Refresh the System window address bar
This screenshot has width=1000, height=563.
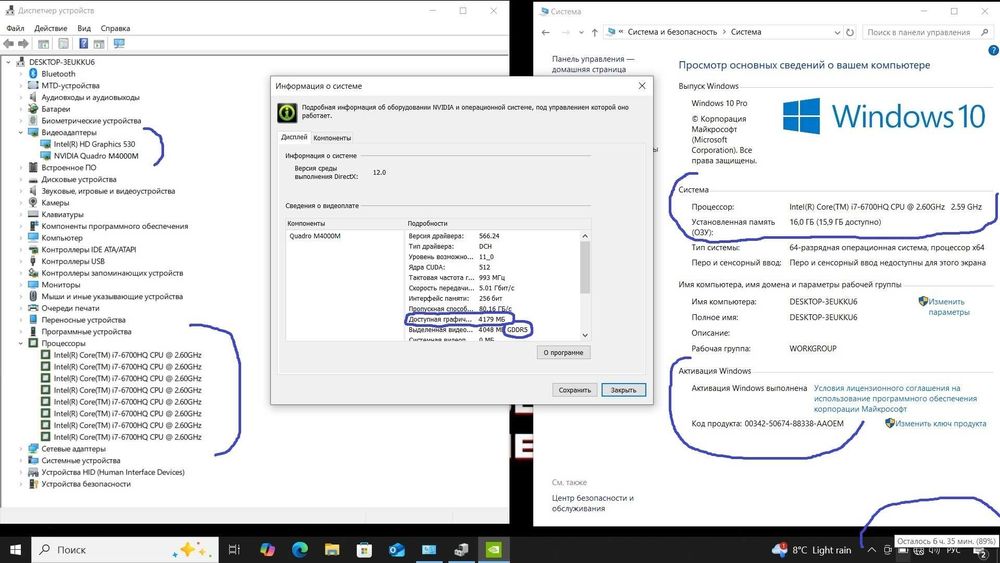(849, 32)
